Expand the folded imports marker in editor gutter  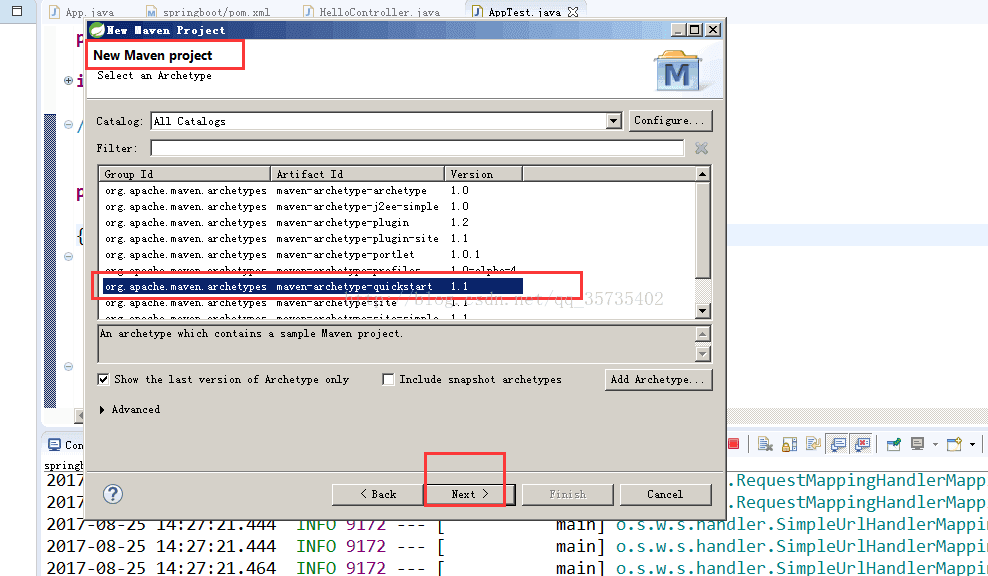pyautogui.click(x=68, y=80)
